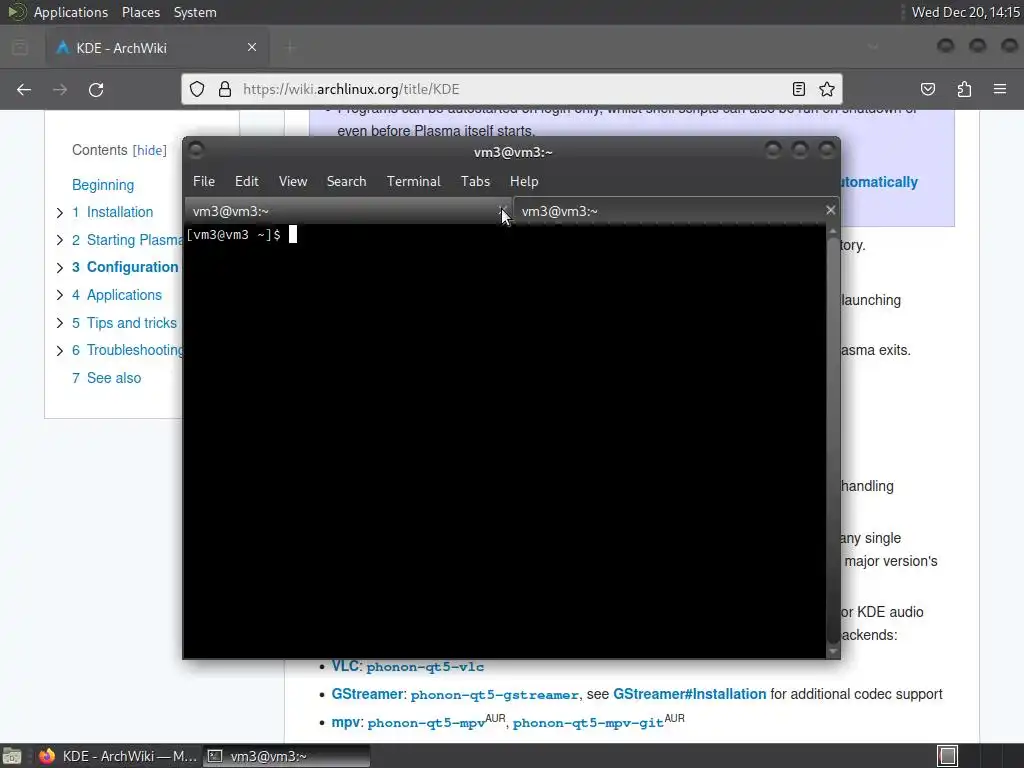
Task: Open the Places panel menu
Action: [x=141, y=12]
